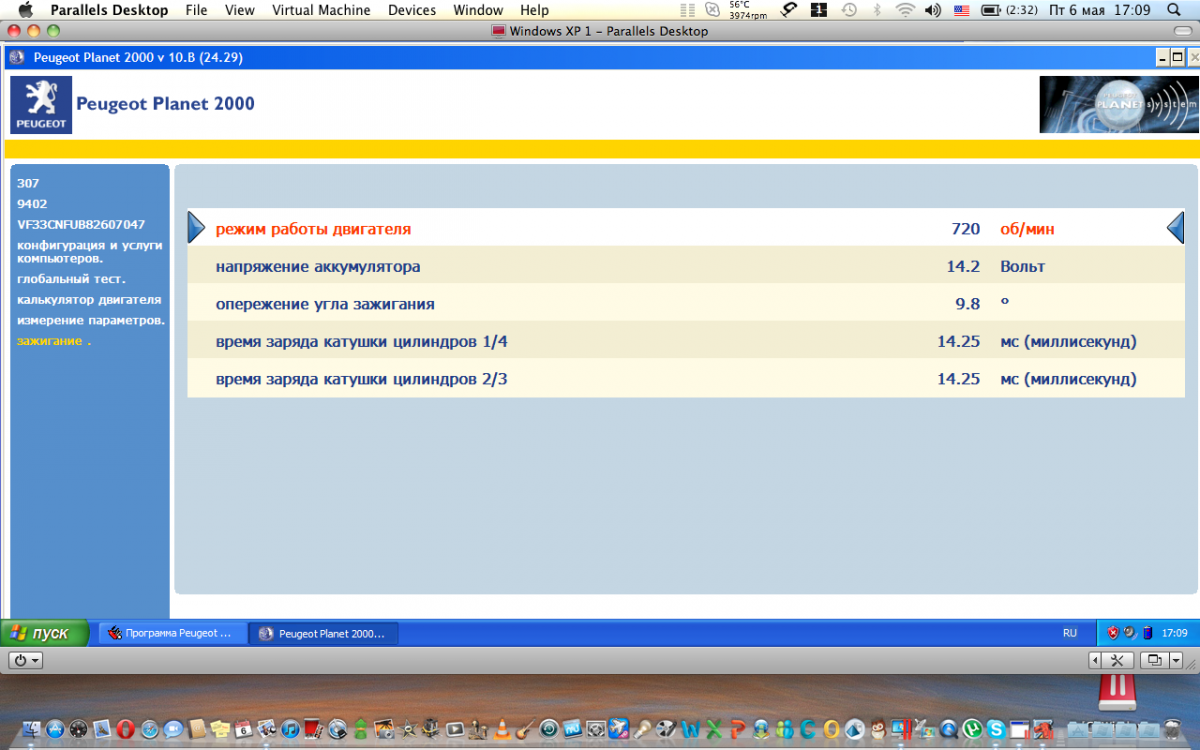
Task: Click the volume speaker icon in menu bar
Action: pos(932,10)
